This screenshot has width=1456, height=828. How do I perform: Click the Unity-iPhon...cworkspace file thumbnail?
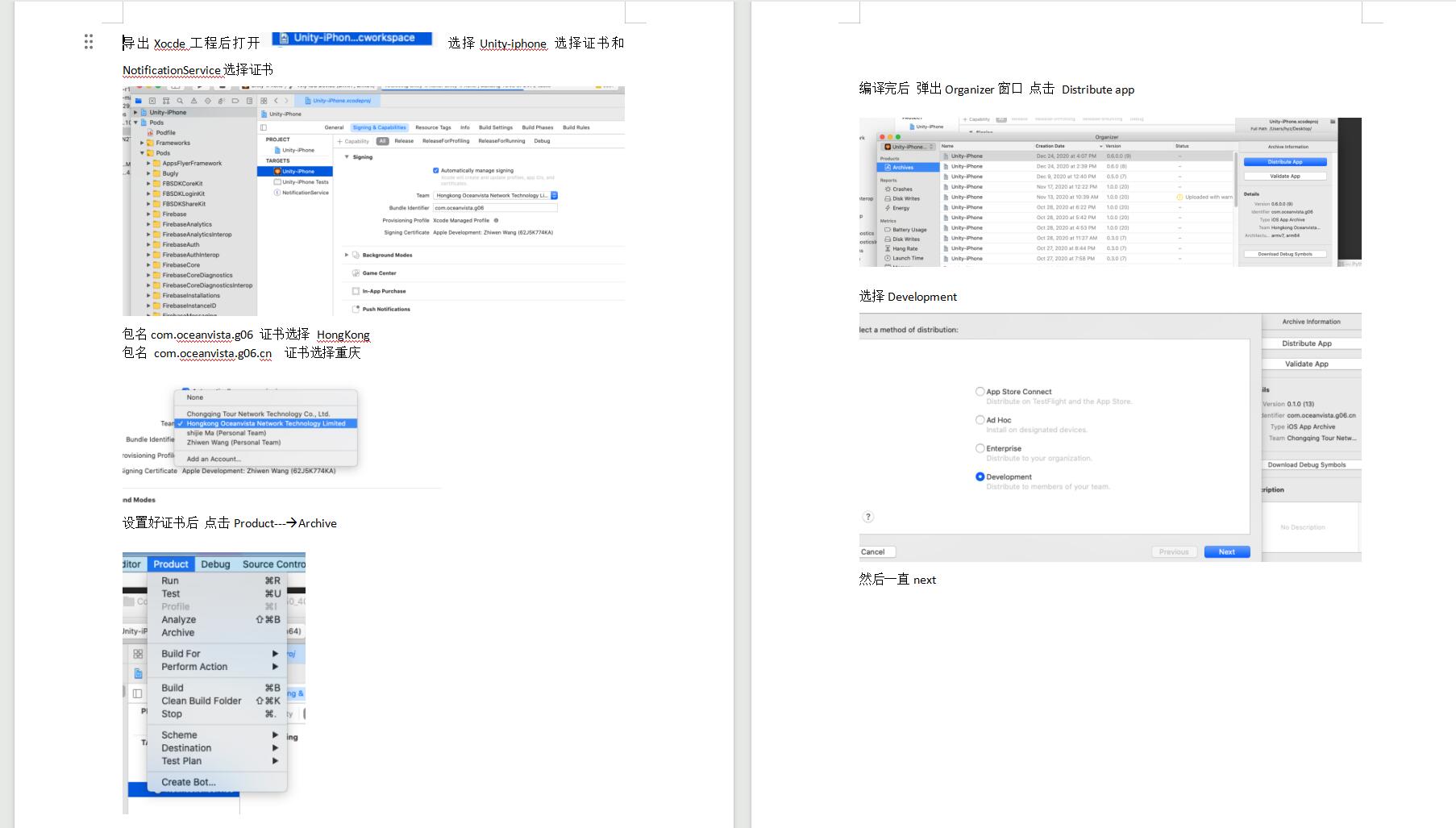click(x=352, y=38)
